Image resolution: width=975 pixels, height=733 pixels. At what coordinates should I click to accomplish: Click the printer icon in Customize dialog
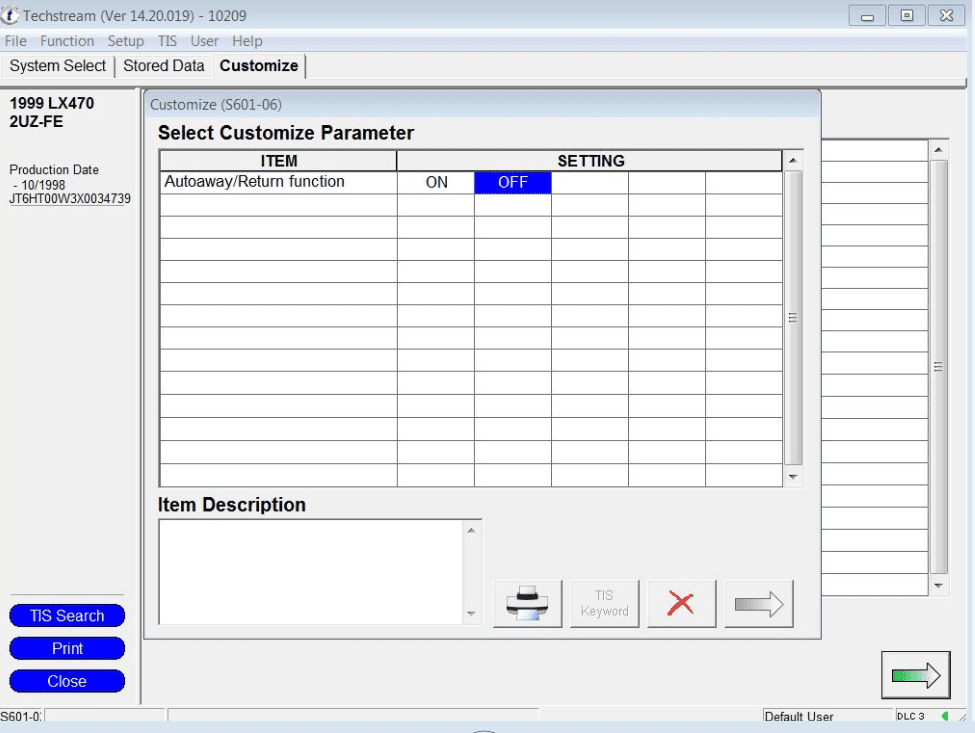click(x=527, y=604)
